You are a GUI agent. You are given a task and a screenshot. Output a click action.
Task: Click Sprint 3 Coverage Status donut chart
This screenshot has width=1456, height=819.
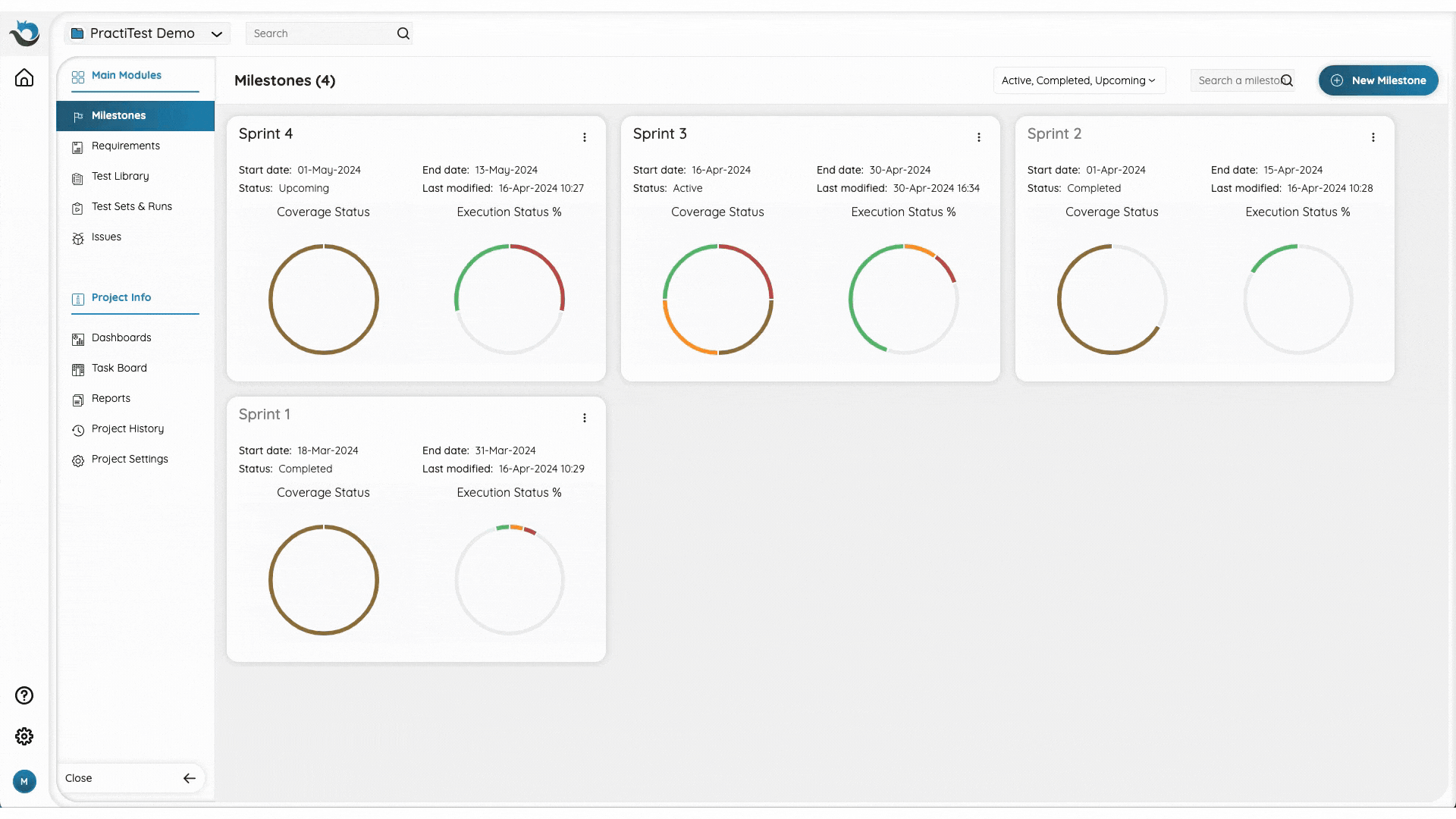pos(717,300)
